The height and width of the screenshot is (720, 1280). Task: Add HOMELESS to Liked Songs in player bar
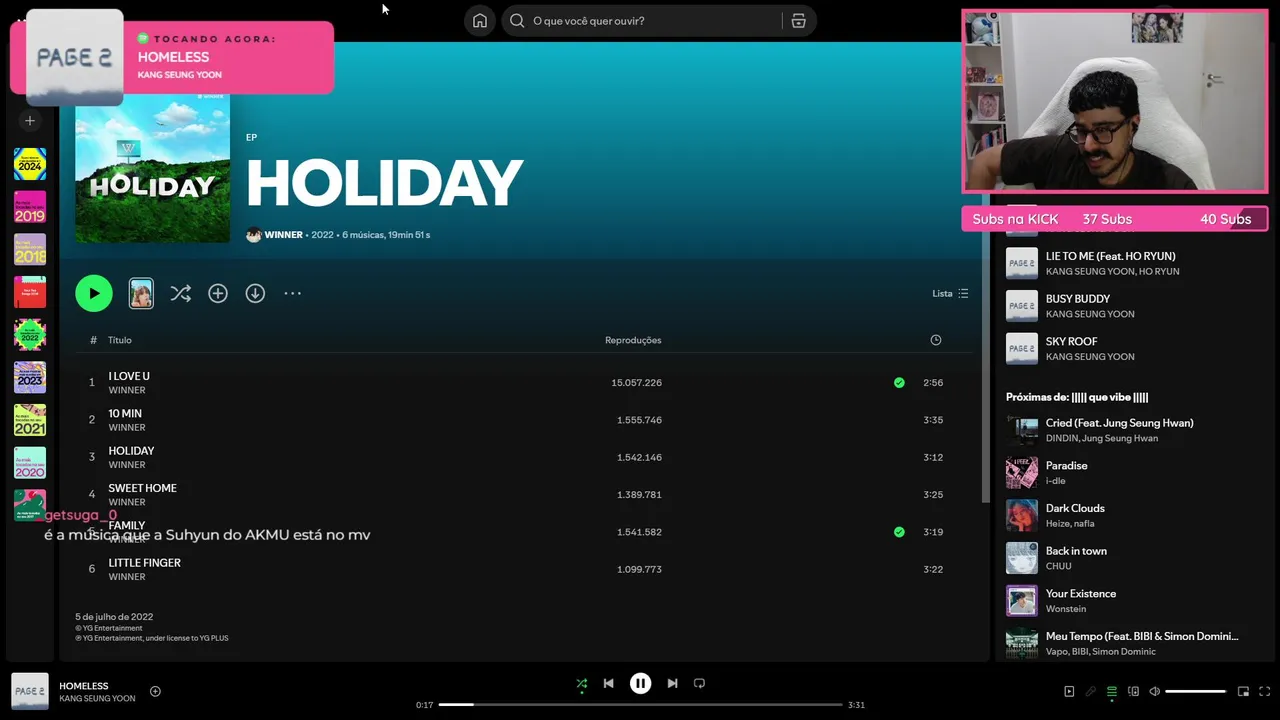[x=155, y=691]
